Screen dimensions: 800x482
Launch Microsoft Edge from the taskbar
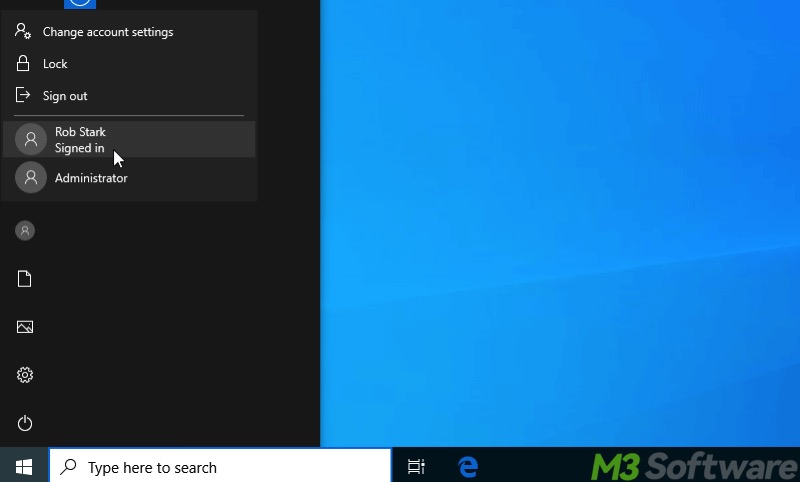[468, 467]
